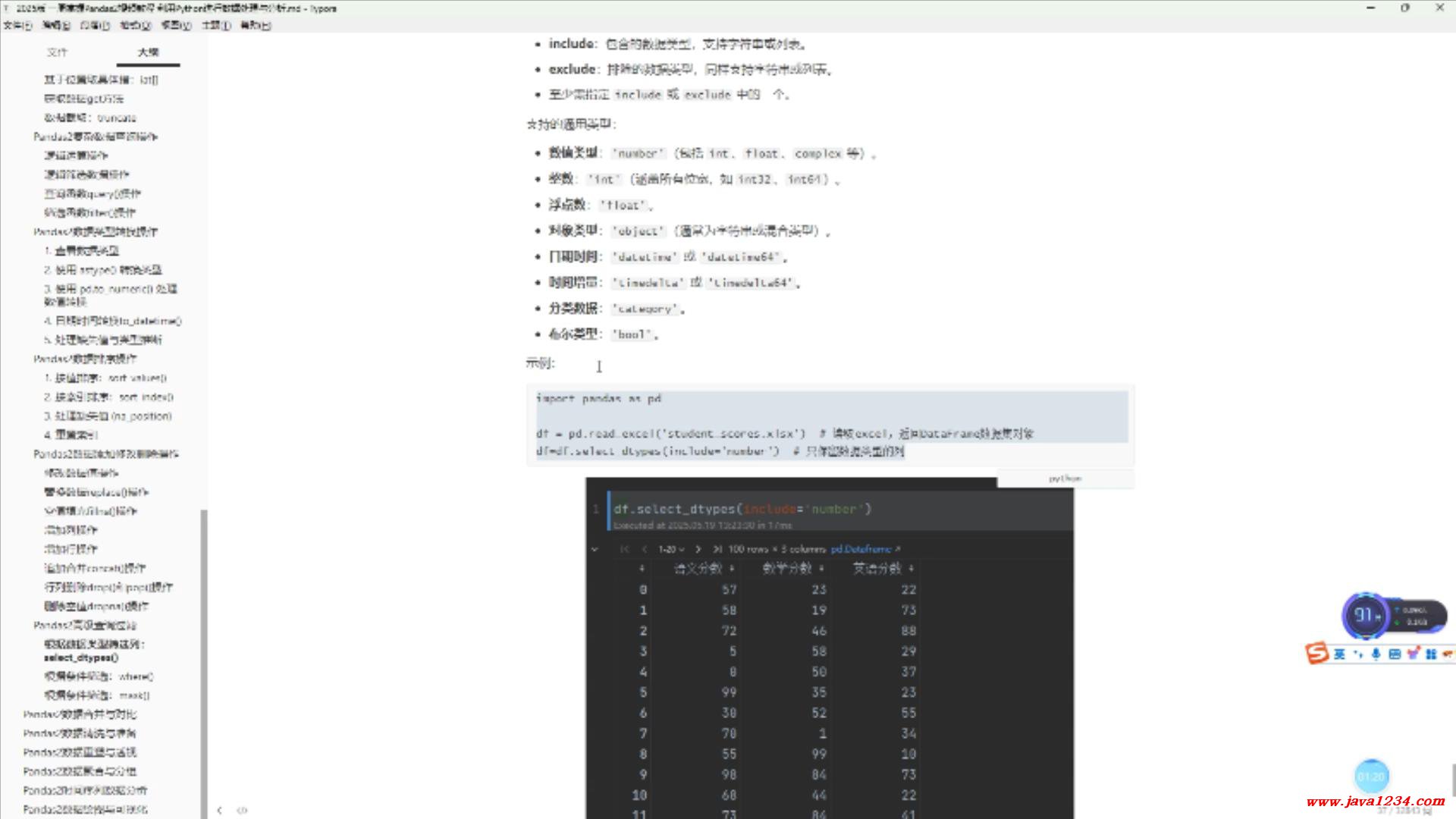Click the floating 01:20 timer circle
The image size is (1456, 819).
[x=1371, y=777]
